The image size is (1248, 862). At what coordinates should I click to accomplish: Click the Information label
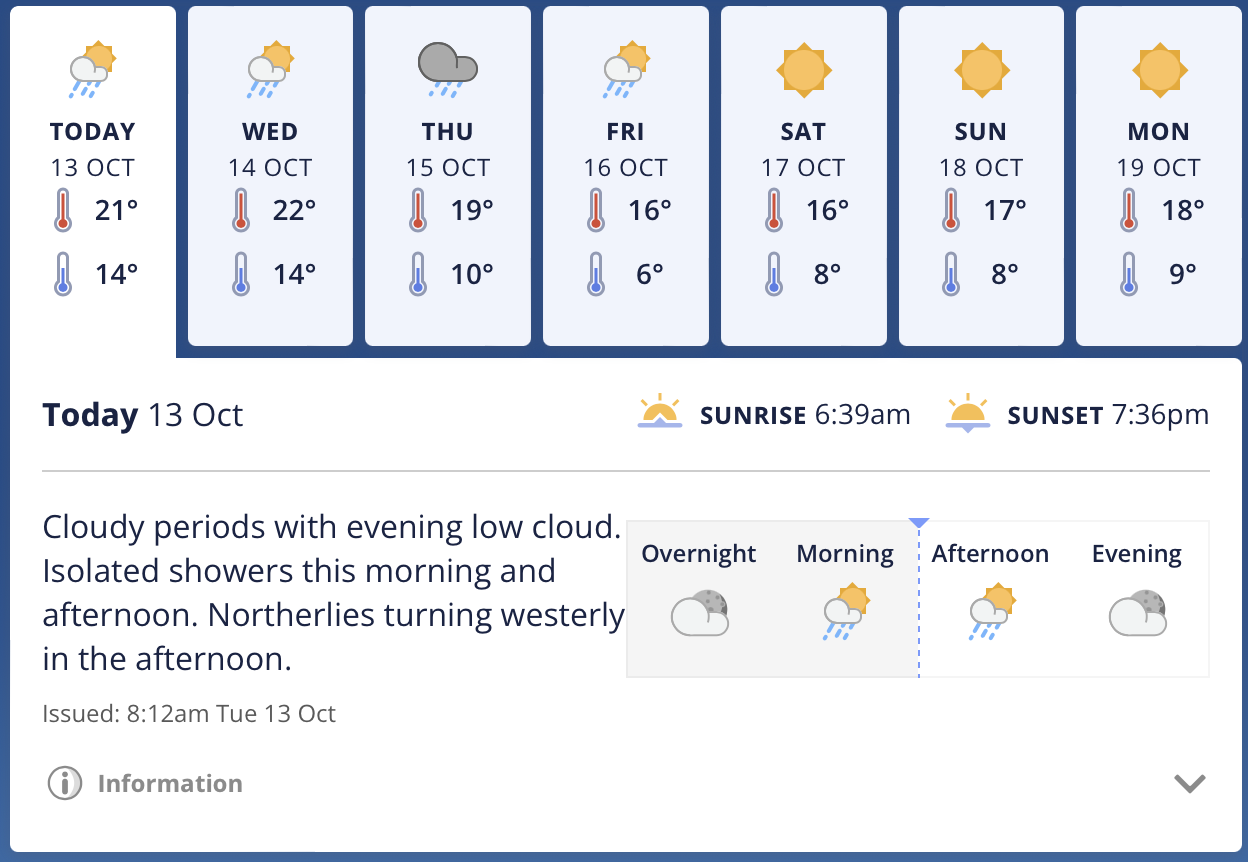(x=170, y=783)
